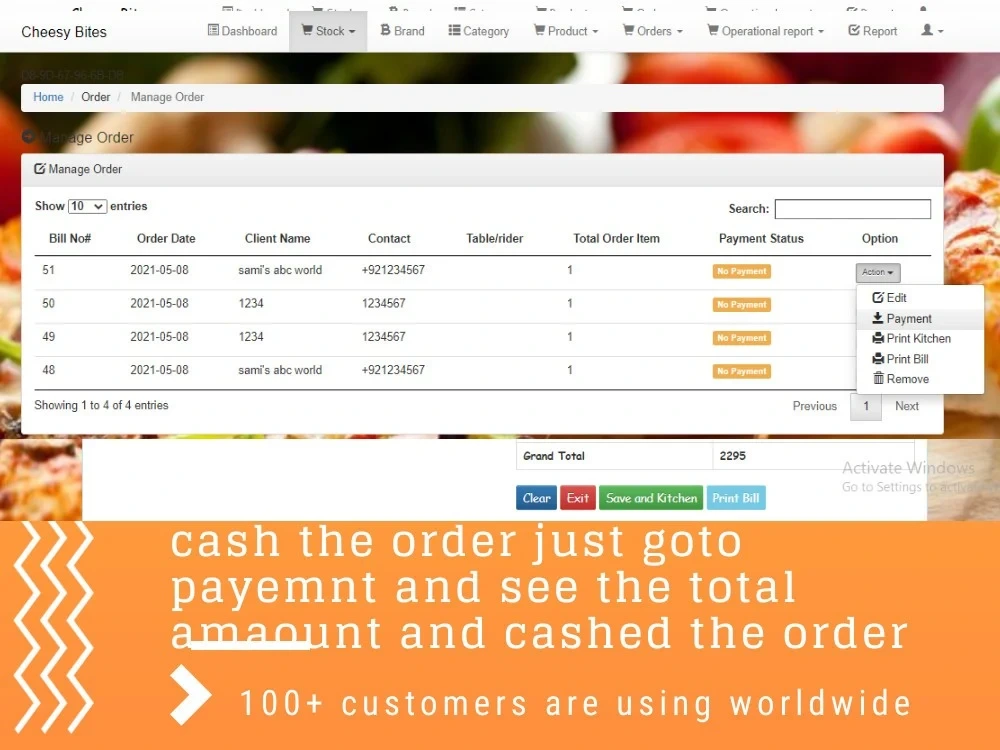Select page 1 in pagination

[865, 406]
